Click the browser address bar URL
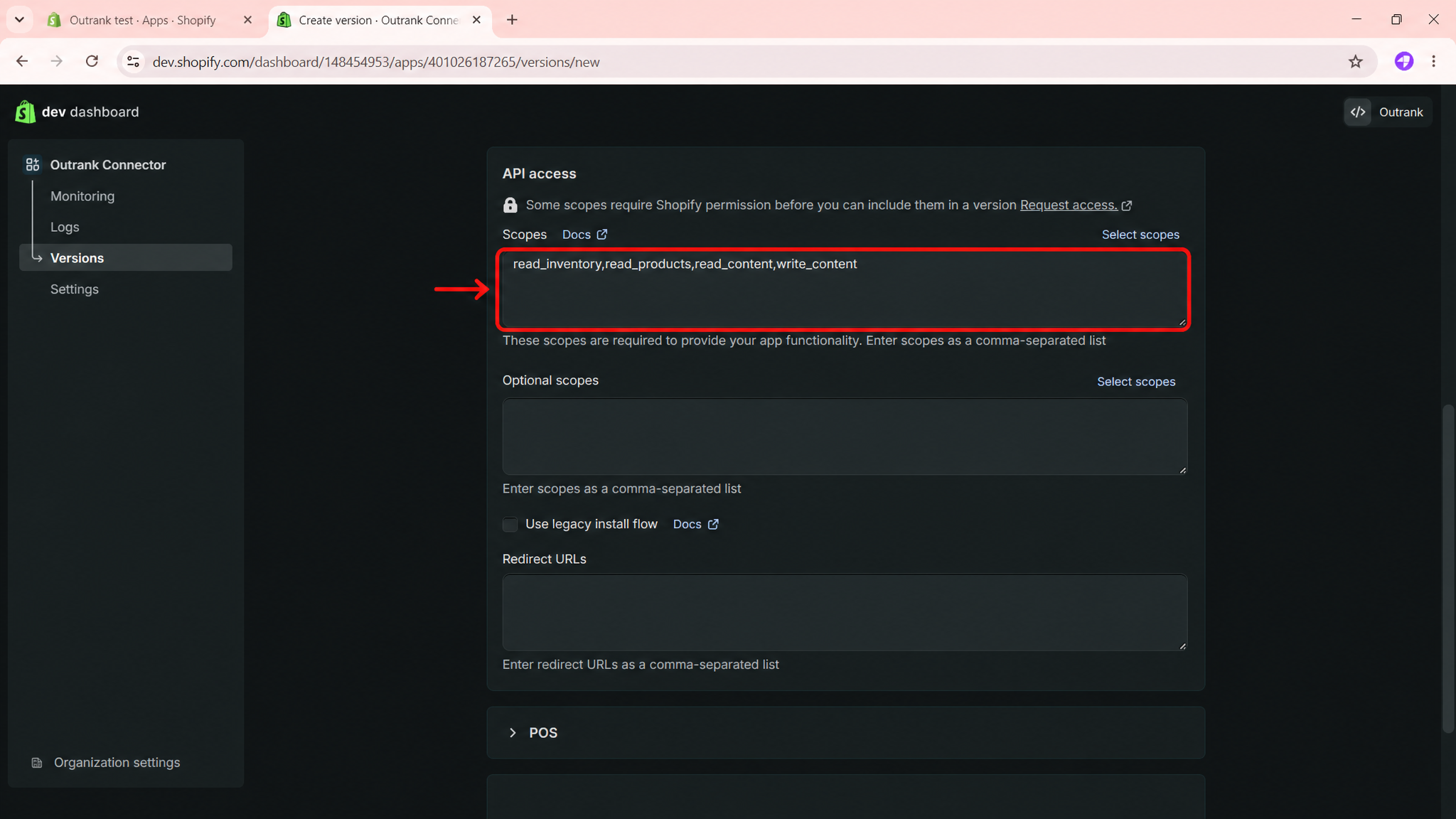 376,62
